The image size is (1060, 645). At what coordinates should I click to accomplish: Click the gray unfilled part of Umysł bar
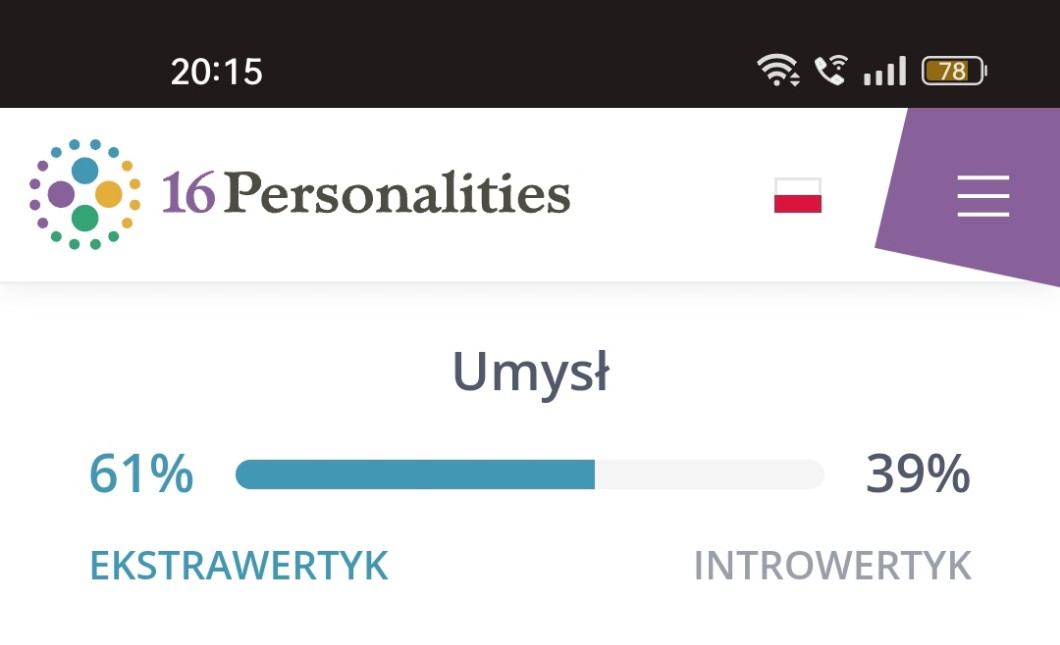tap(709, 475)
